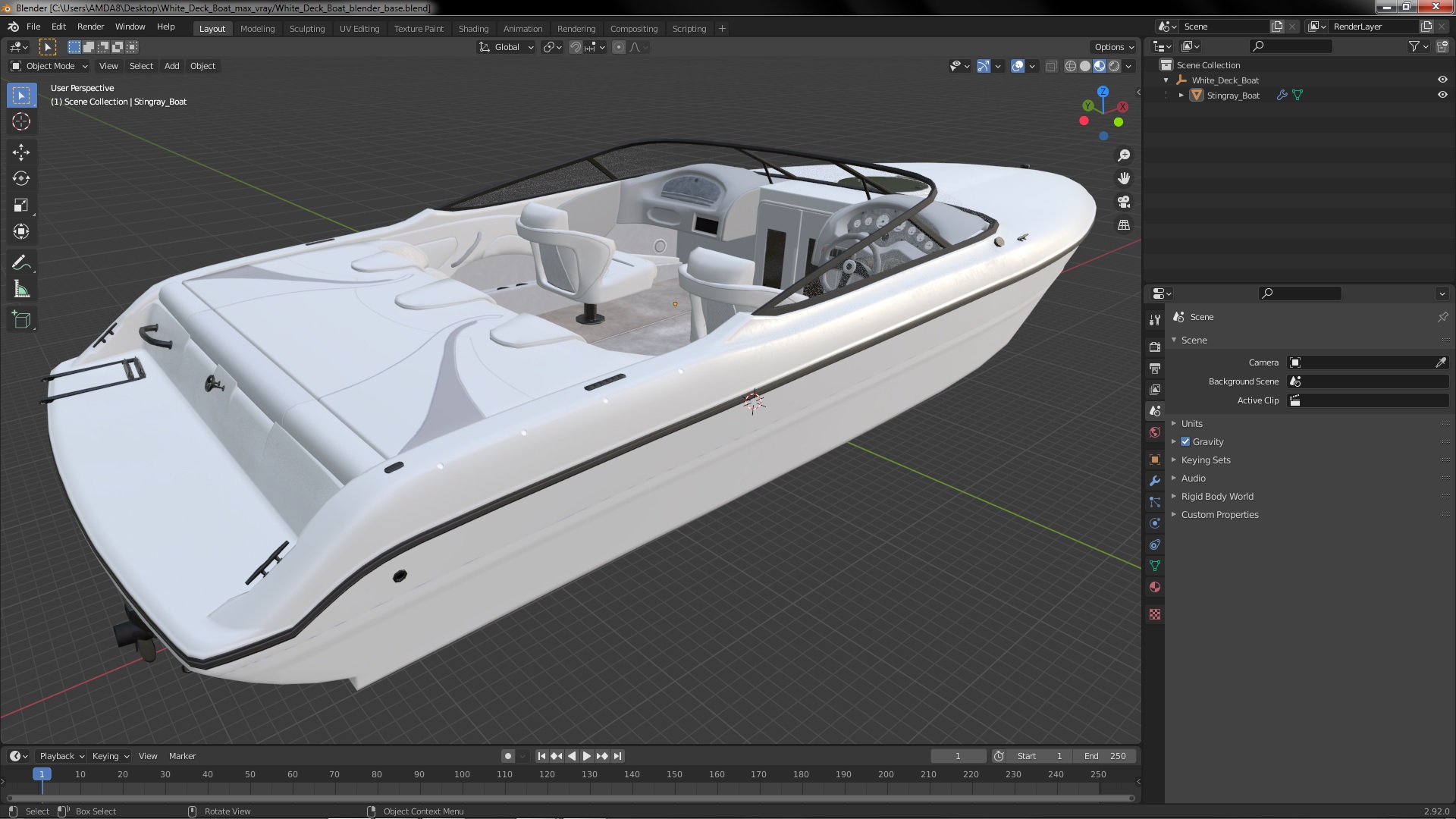Activate the Transform tool
The image size is (1456, 819).
click(21, 231)
